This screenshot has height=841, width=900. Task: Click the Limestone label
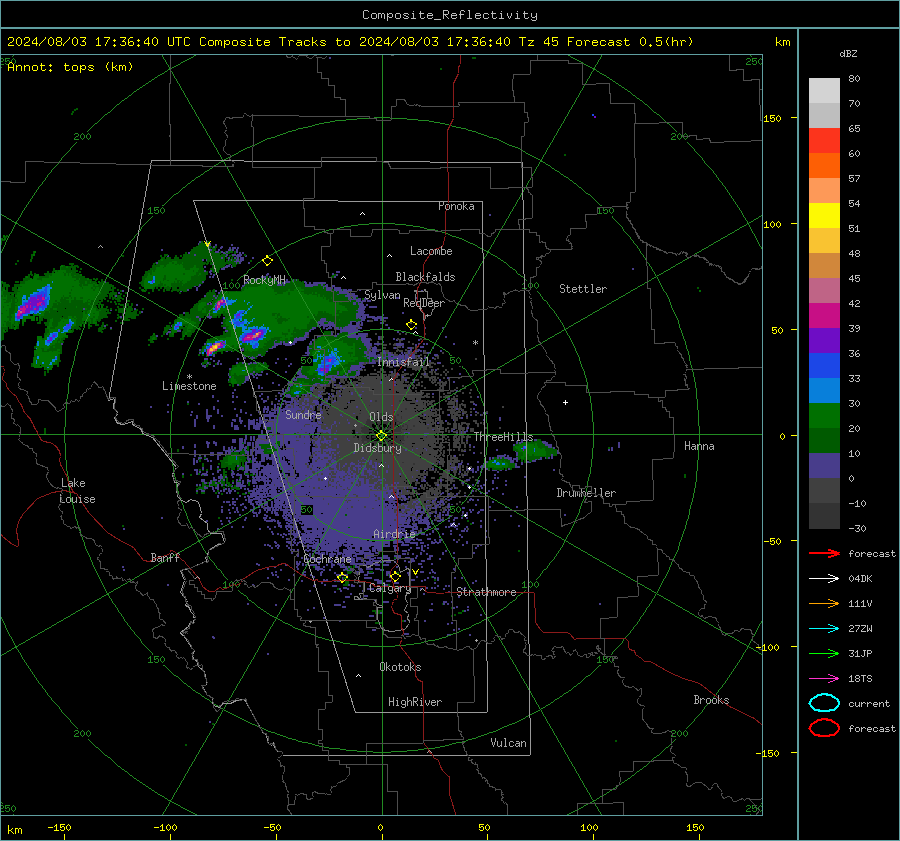point(189,386)
